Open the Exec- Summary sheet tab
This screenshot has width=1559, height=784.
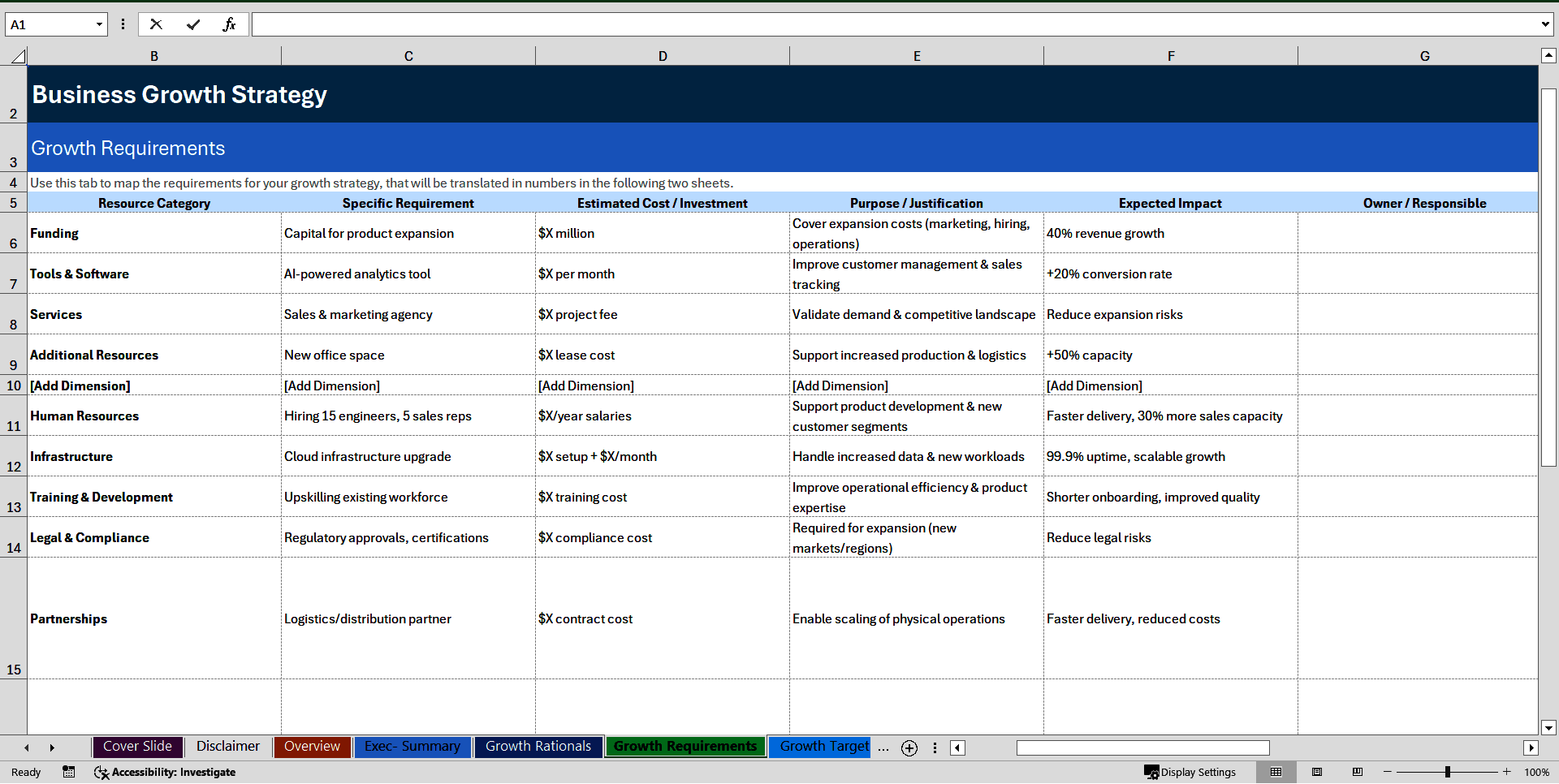click(x=412, y=747)
